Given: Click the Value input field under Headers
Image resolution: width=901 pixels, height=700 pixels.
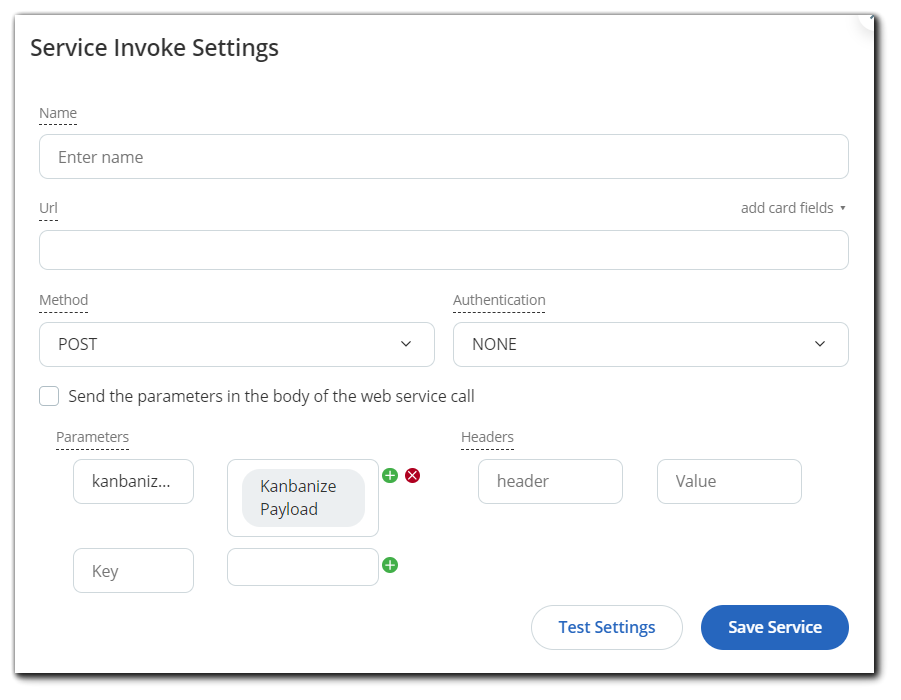Looking at the screenshot, I should tap(729, 481).
